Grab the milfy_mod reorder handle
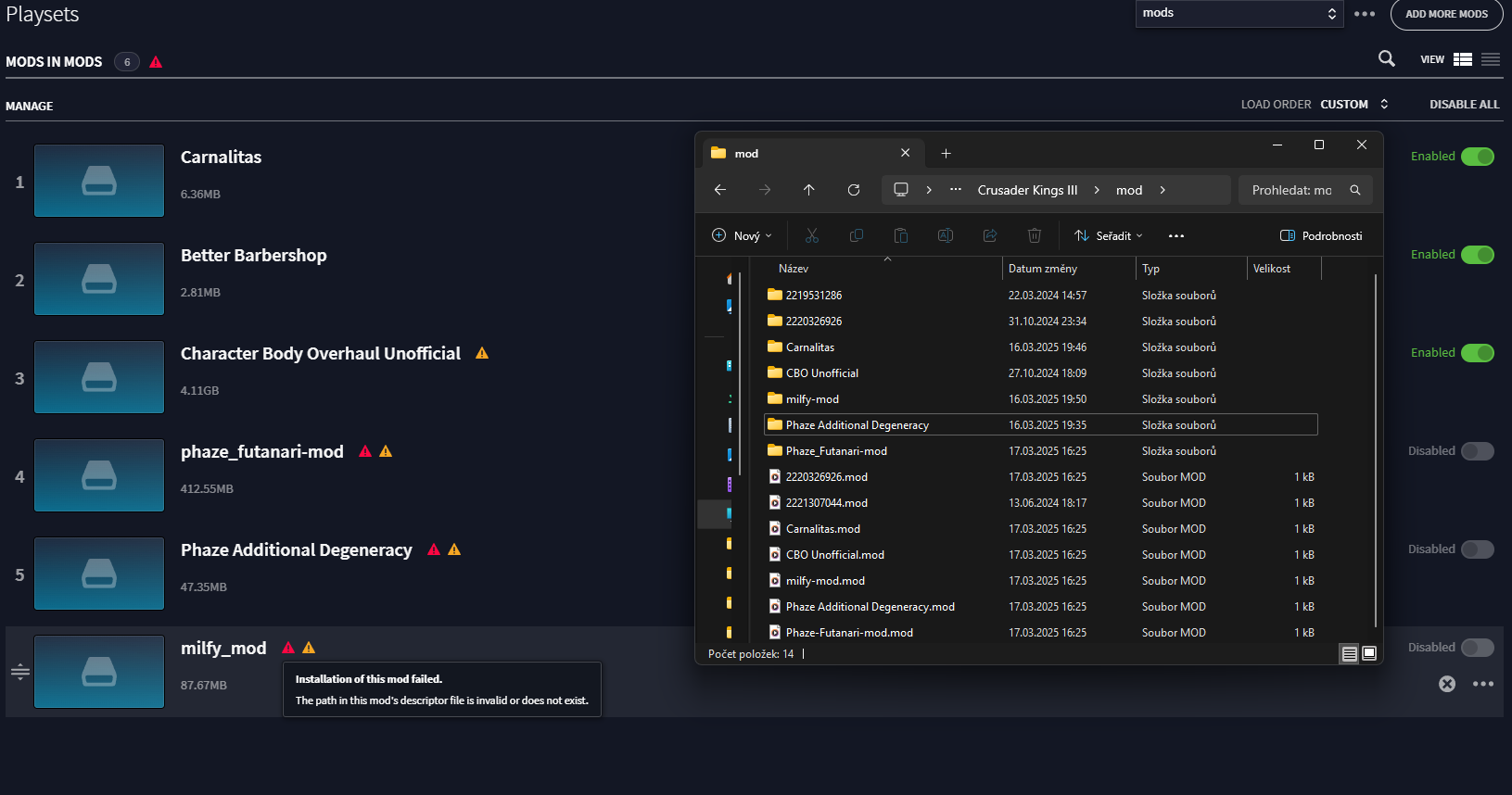1512x795 pixels. tap(20, 672)
